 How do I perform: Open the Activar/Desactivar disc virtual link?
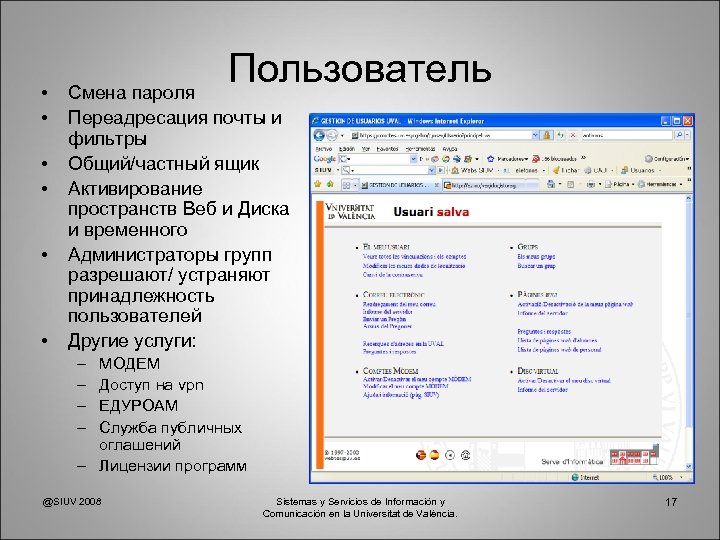click(564, 381)
